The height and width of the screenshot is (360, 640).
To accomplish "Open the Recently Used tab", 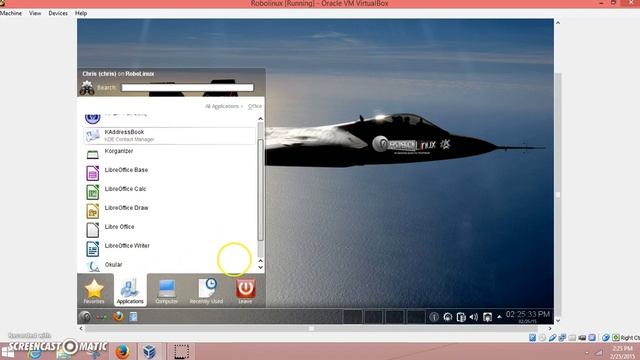I will tap(206, 291).
